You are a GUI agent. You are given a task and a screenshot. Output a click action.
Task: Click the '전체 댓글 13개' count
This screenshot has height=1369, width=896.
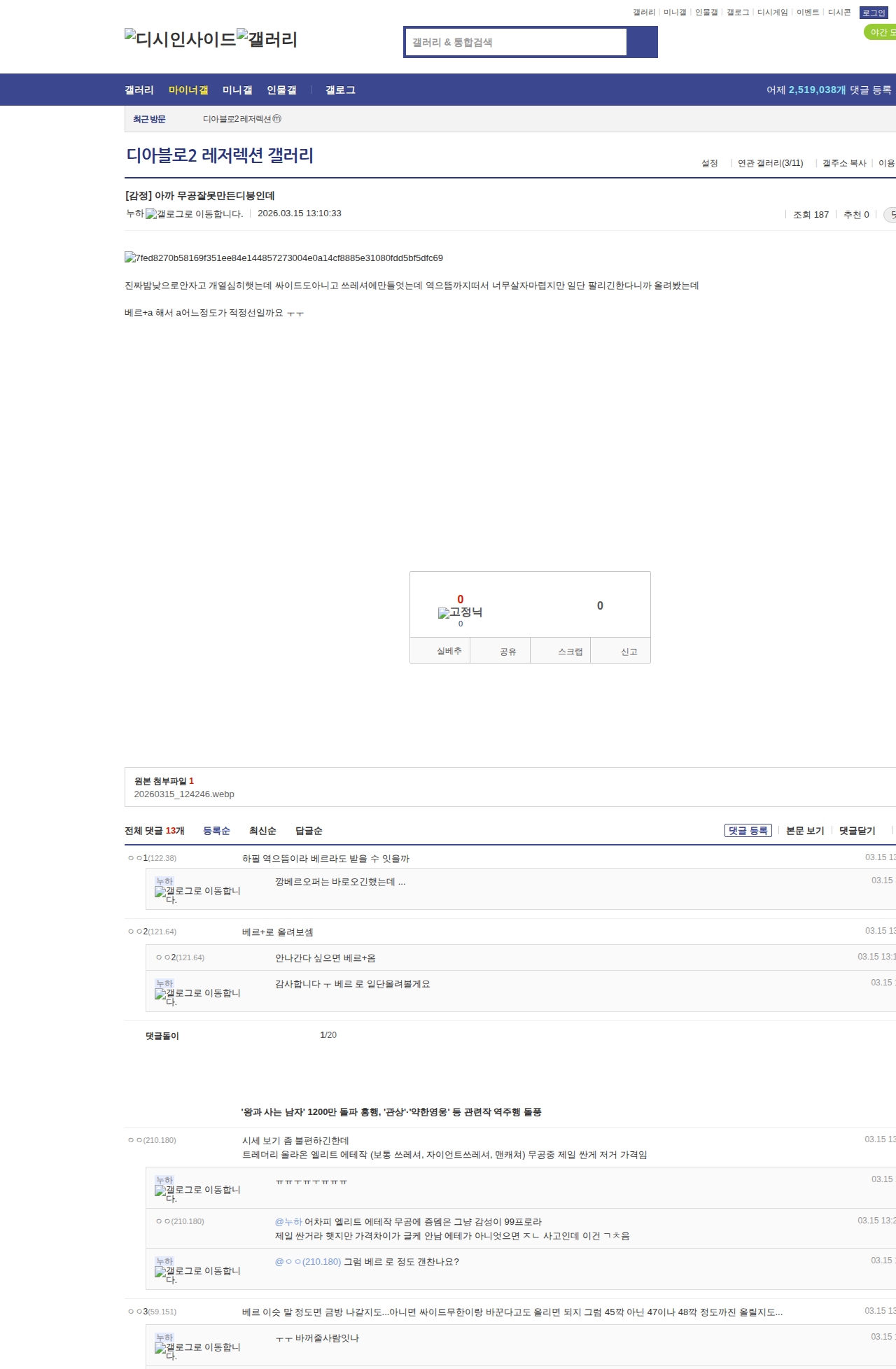[155, 831]
